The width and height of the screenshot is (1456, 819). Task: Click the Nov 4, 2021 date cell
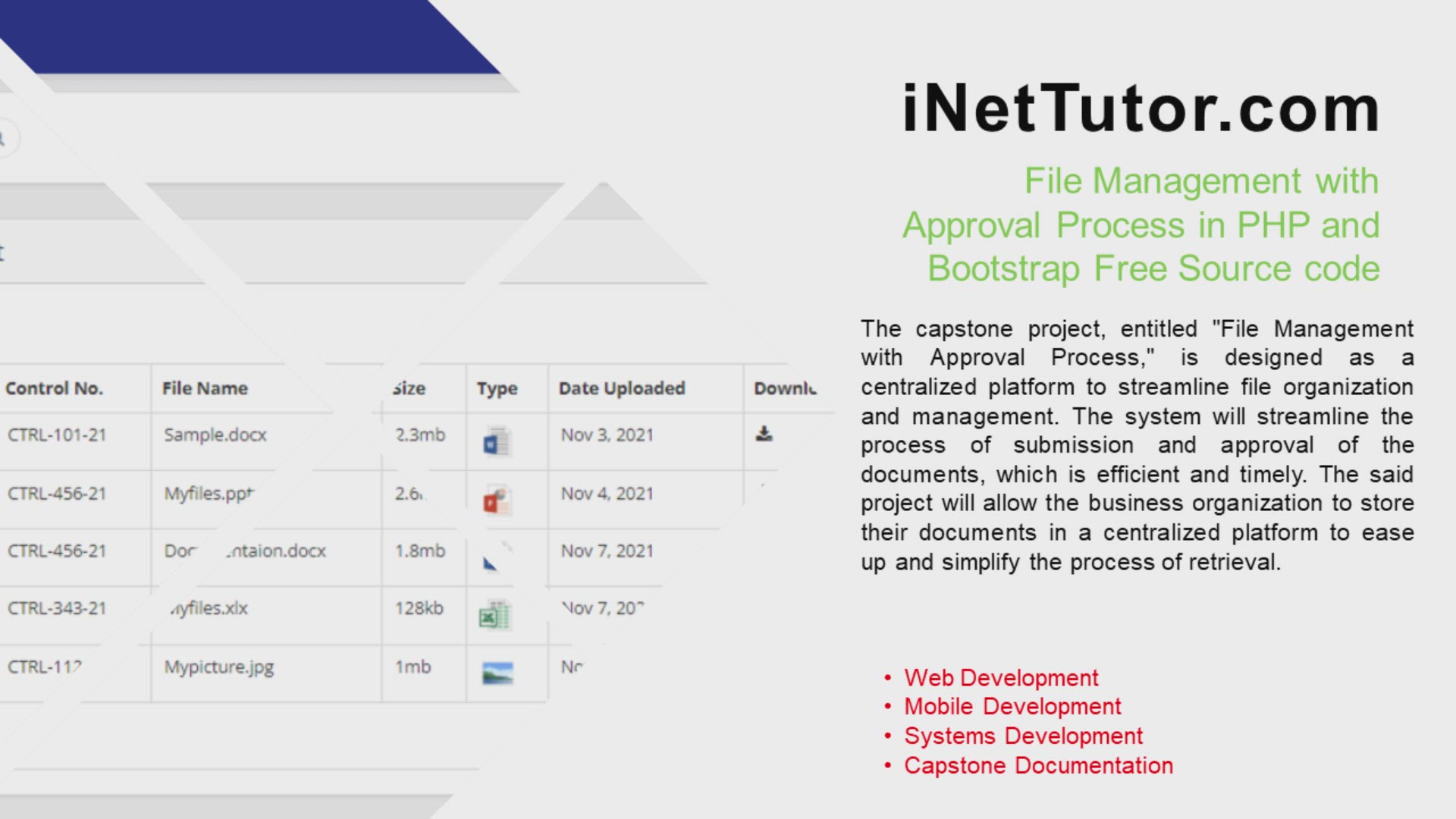(x=607, y=494)
